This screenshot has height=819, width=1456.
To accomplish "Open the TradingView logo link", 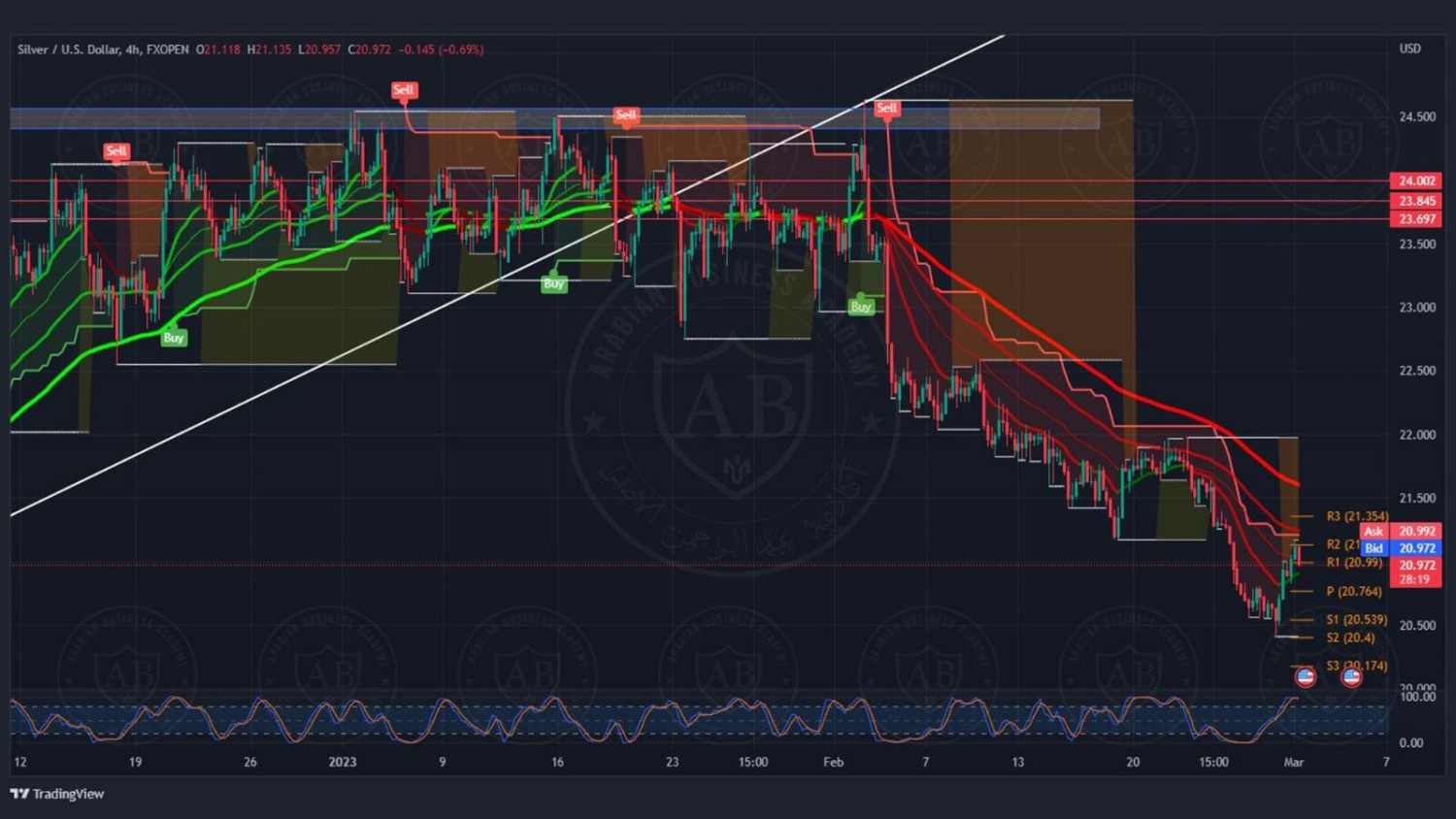I will [56, 794].
